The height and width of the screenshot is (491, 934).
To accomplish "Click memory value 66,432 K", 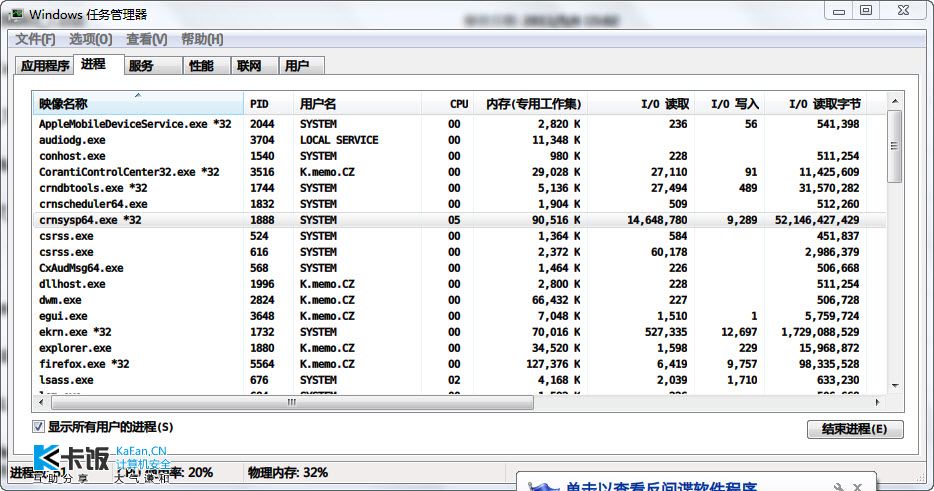I will point(556,300).
